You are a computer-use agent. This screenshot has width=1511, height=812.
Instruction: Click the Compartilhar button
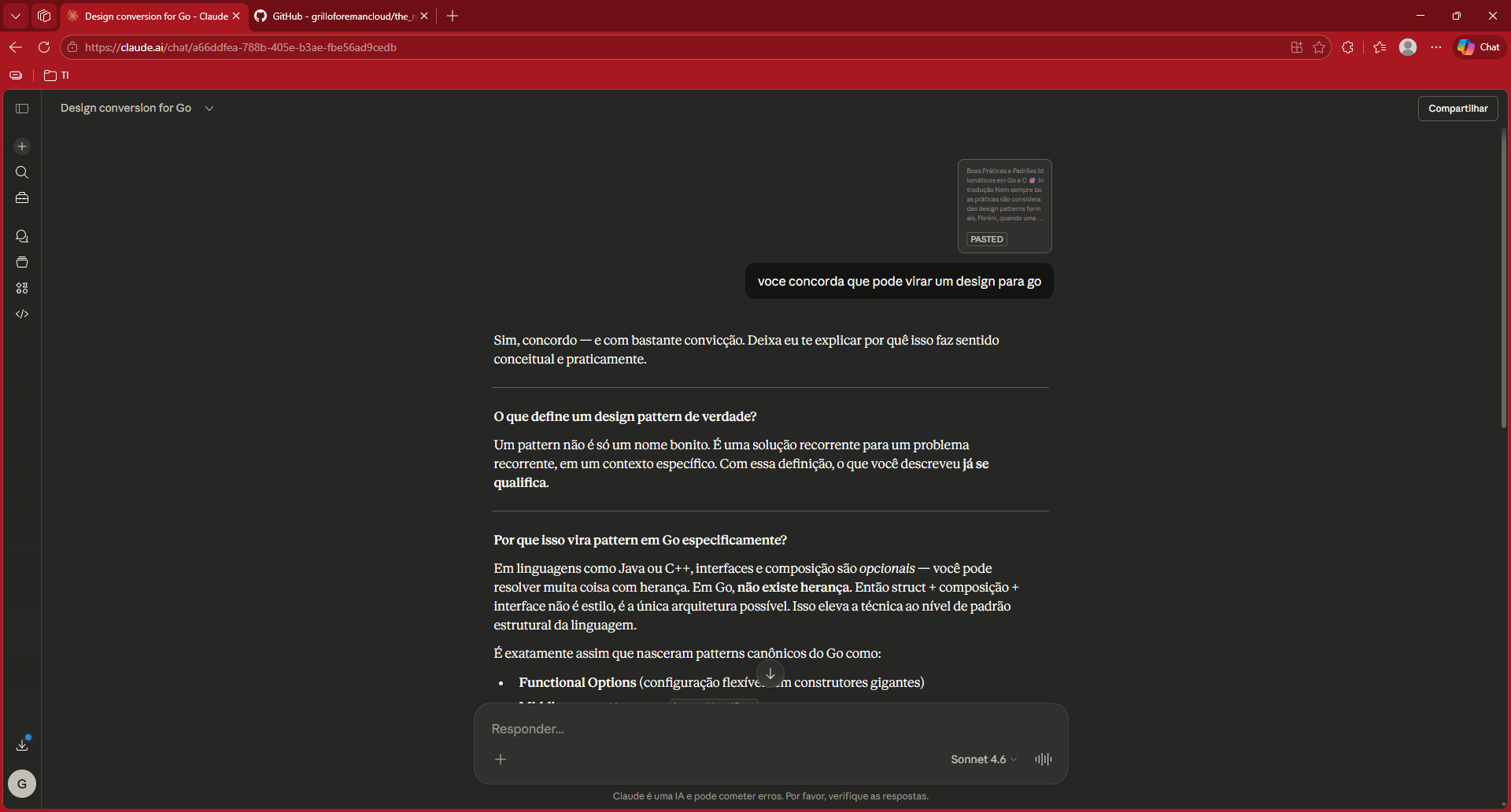[x=1457, y=109]
